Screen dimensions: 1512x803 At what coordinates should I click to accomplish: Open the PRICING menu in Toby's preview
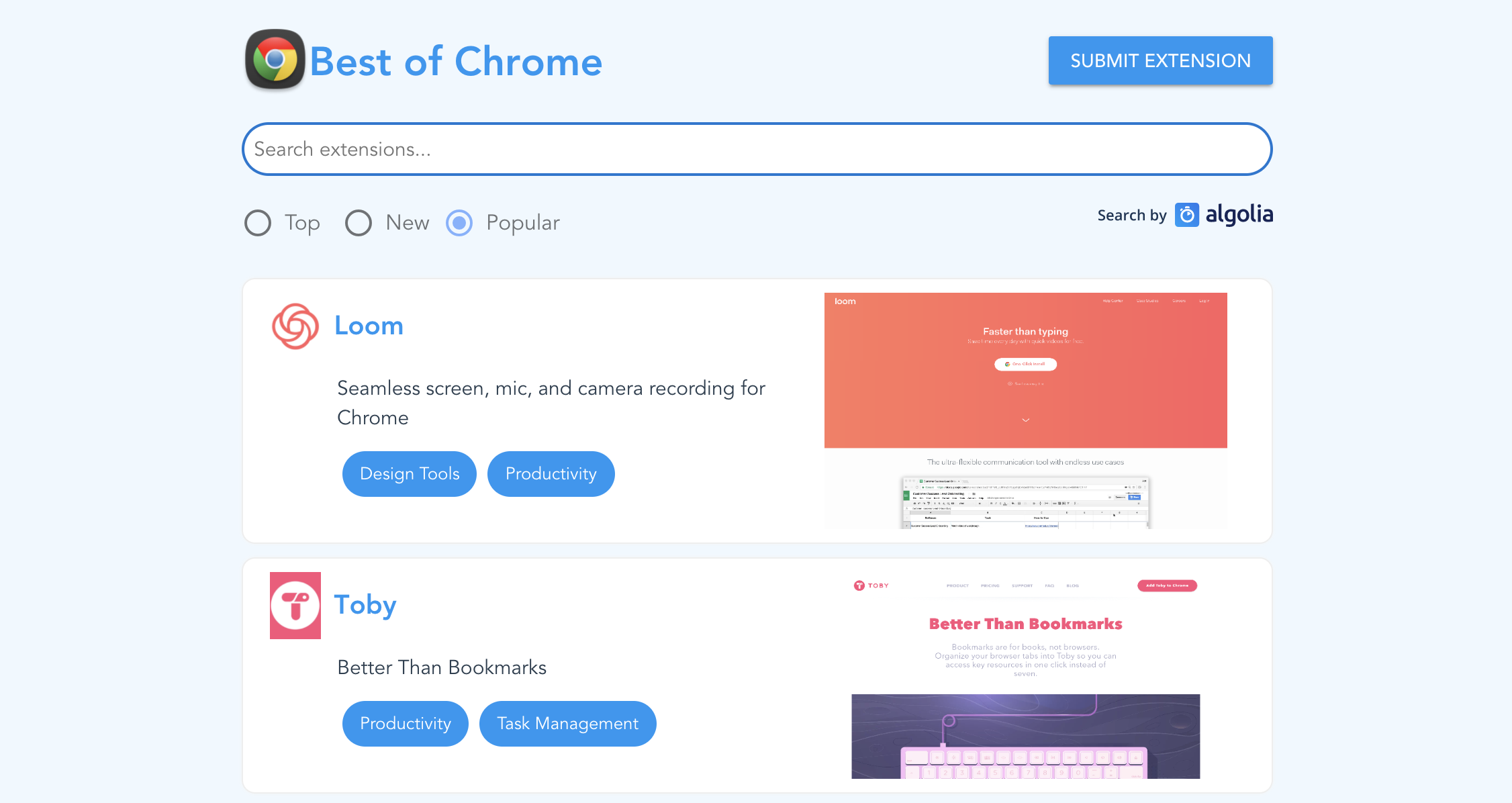coord(990,585)
